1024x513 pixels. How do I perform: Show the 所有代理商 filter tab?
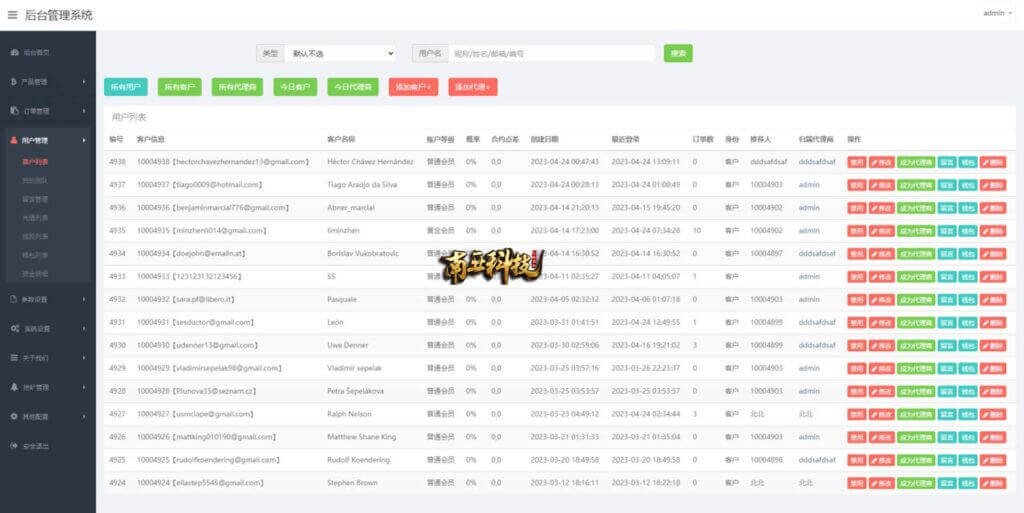[237, 87]
